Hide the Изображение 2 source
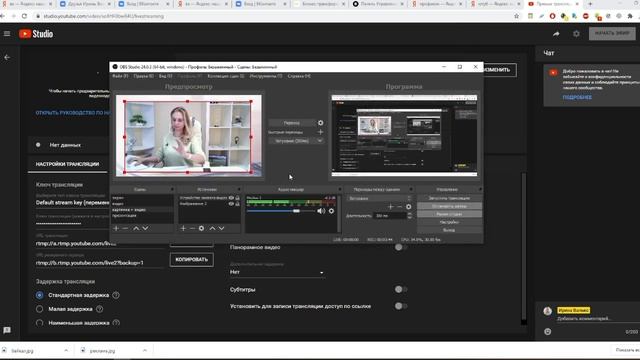This screenshot has width=640, height=360. (x=231, y=204)
